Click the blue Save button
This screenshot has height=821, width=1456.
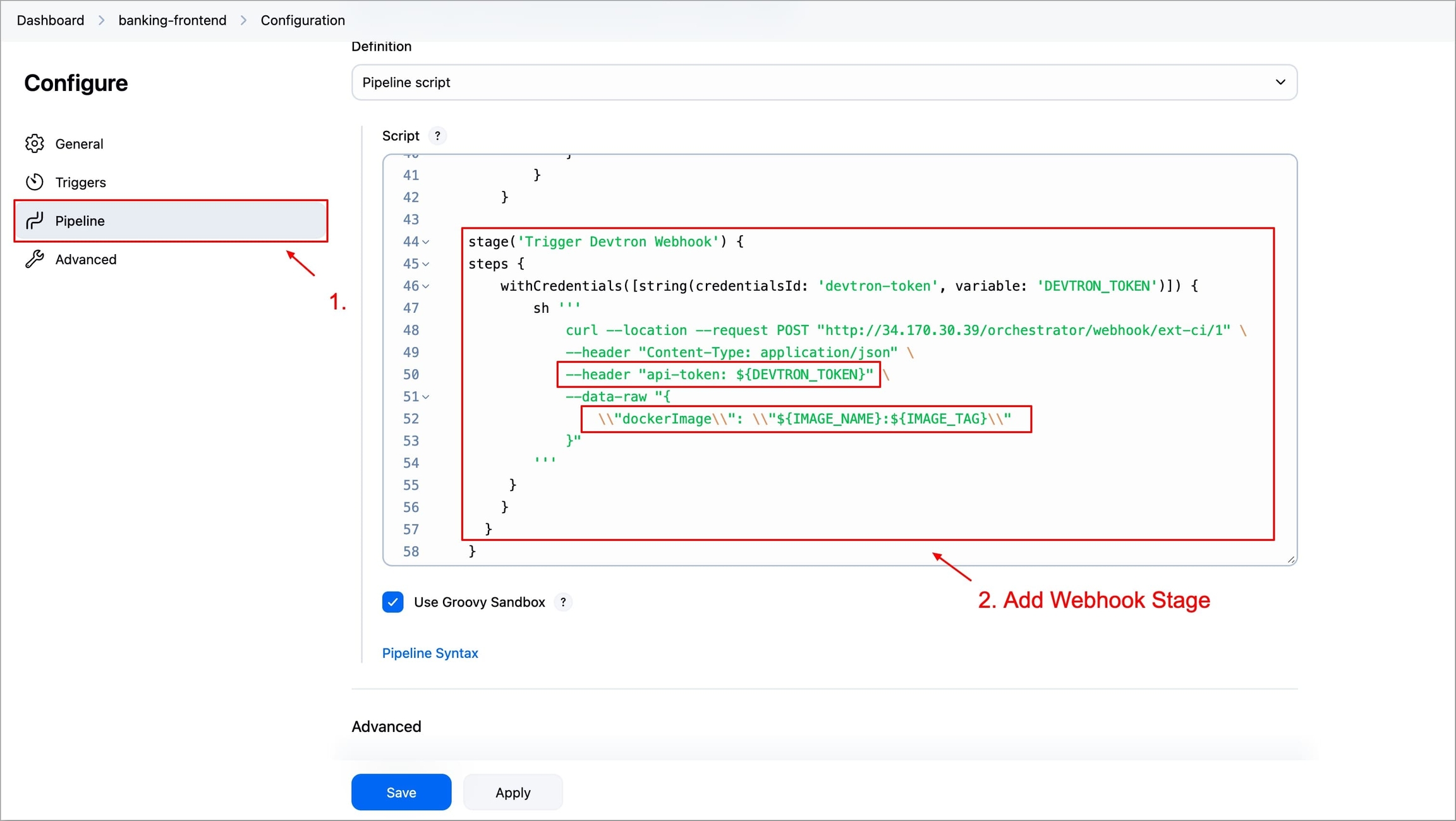401,792
